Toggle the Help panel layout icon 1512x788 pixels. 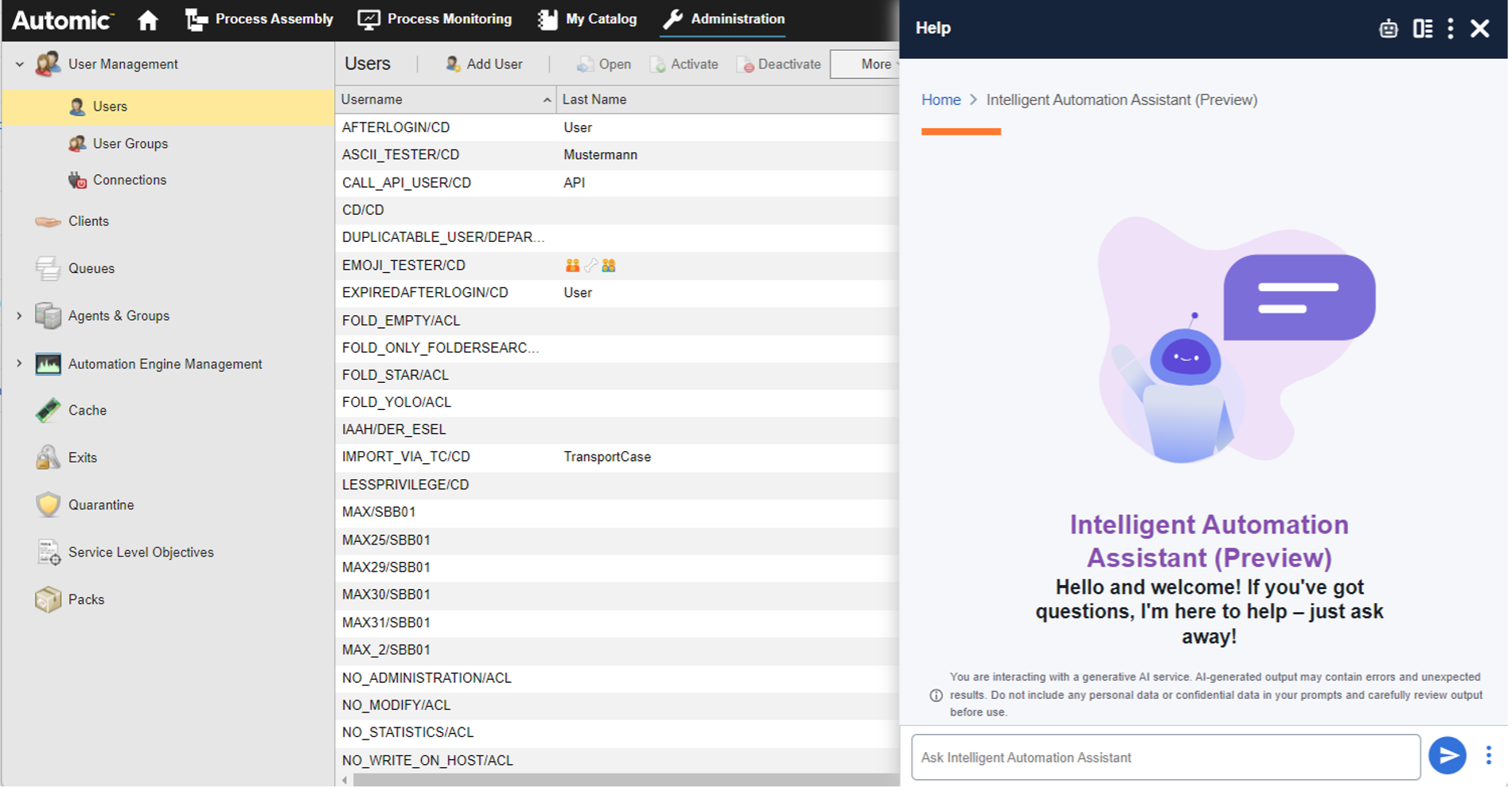click(x=1422, y=29)
